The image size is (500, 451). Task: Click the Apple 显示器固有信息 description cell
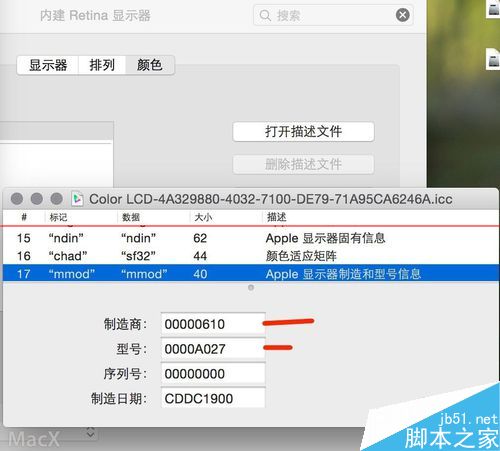click(325, 238)
